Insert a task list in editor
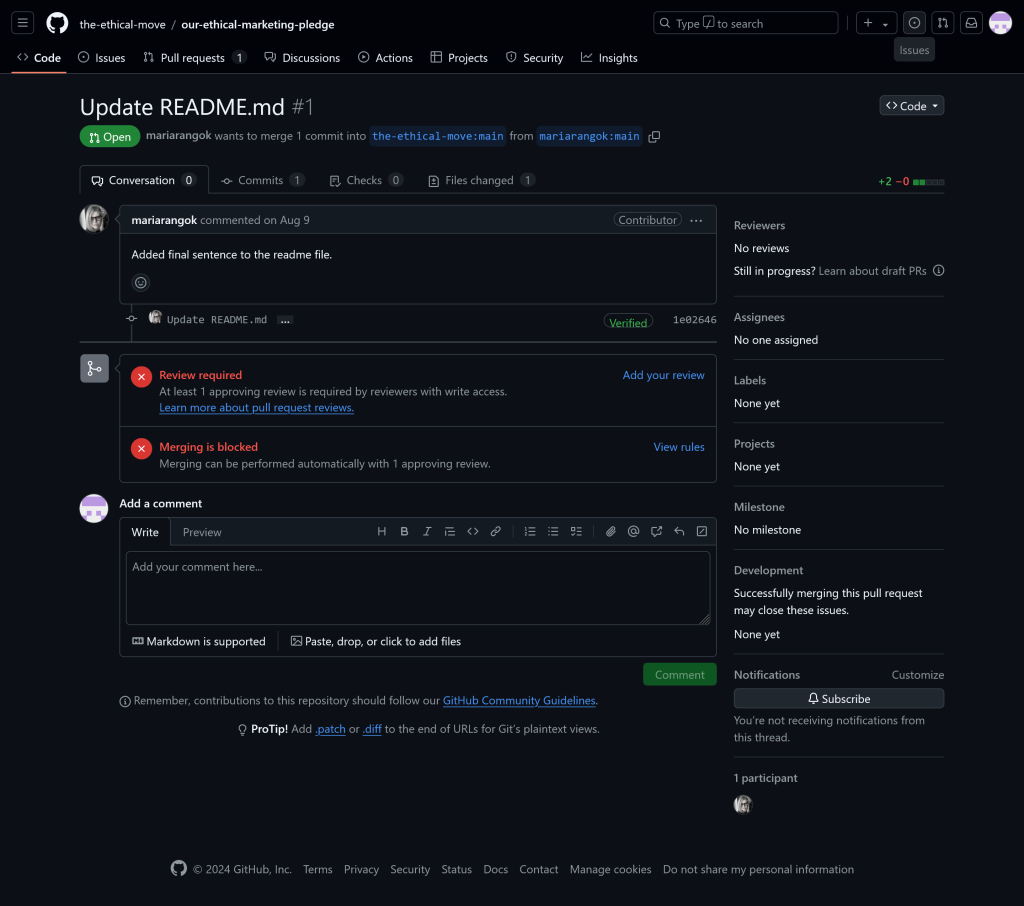Image resolution: width=1024 pixels, height=906 pixels. tap(576, 532)
